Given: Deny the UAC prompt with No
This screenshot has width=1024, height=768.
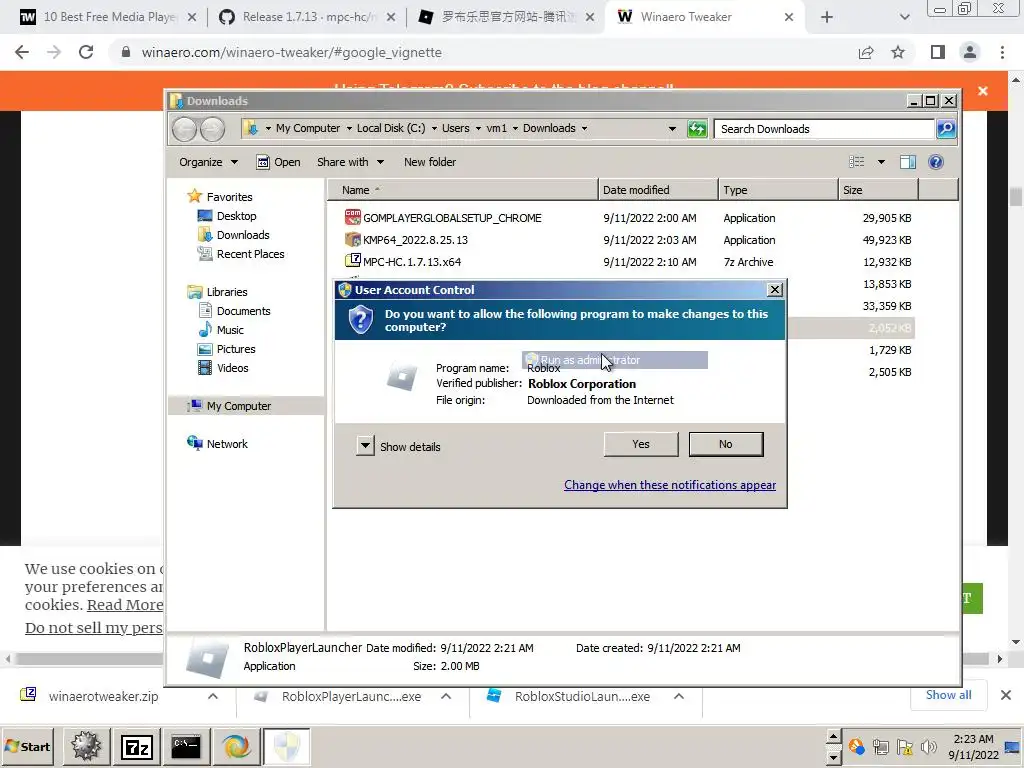Looking at the screenshot, I should (726, 444).
